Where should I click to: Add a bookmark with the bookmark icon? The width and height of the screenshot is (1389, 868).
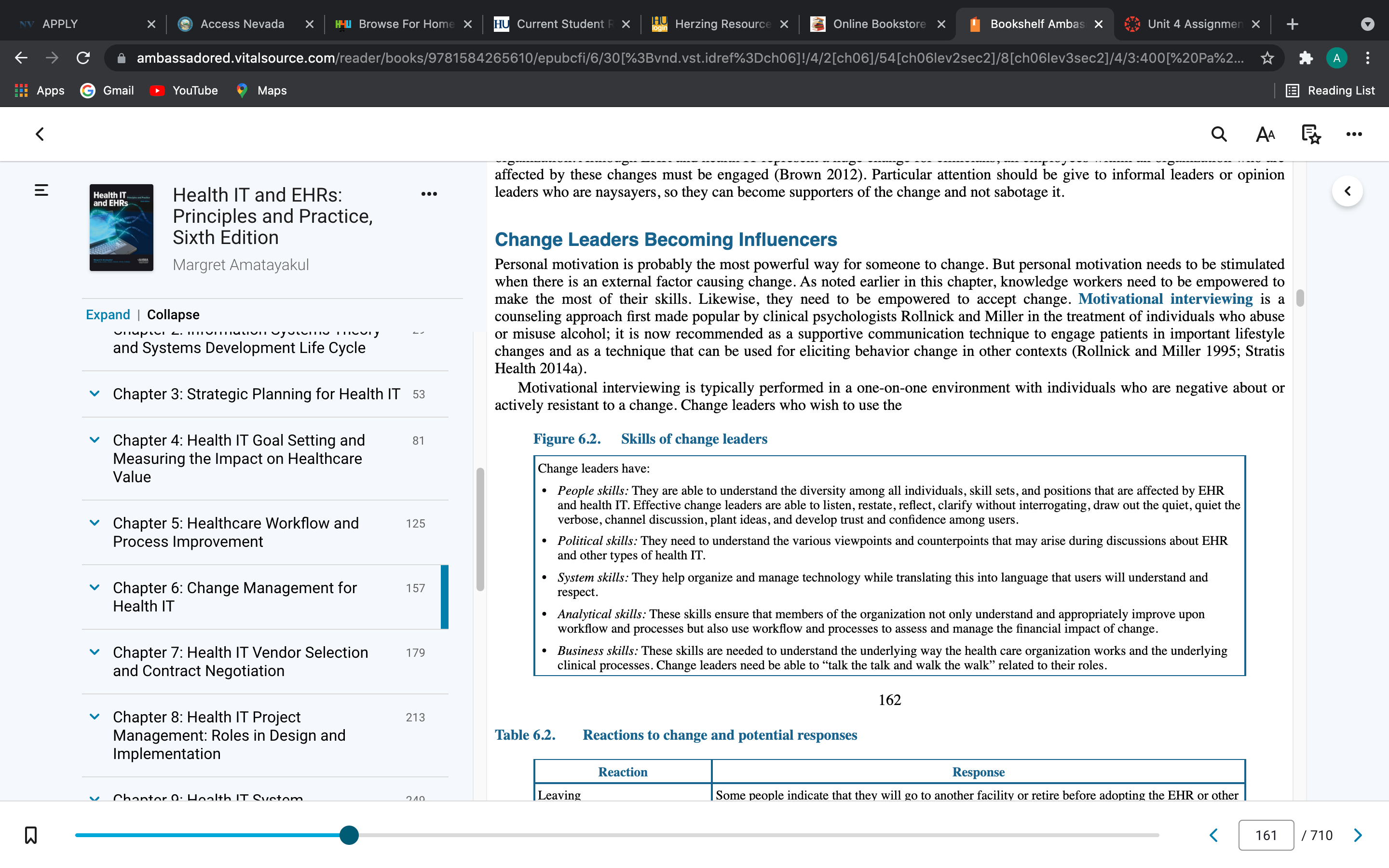[x=31, y=835]
